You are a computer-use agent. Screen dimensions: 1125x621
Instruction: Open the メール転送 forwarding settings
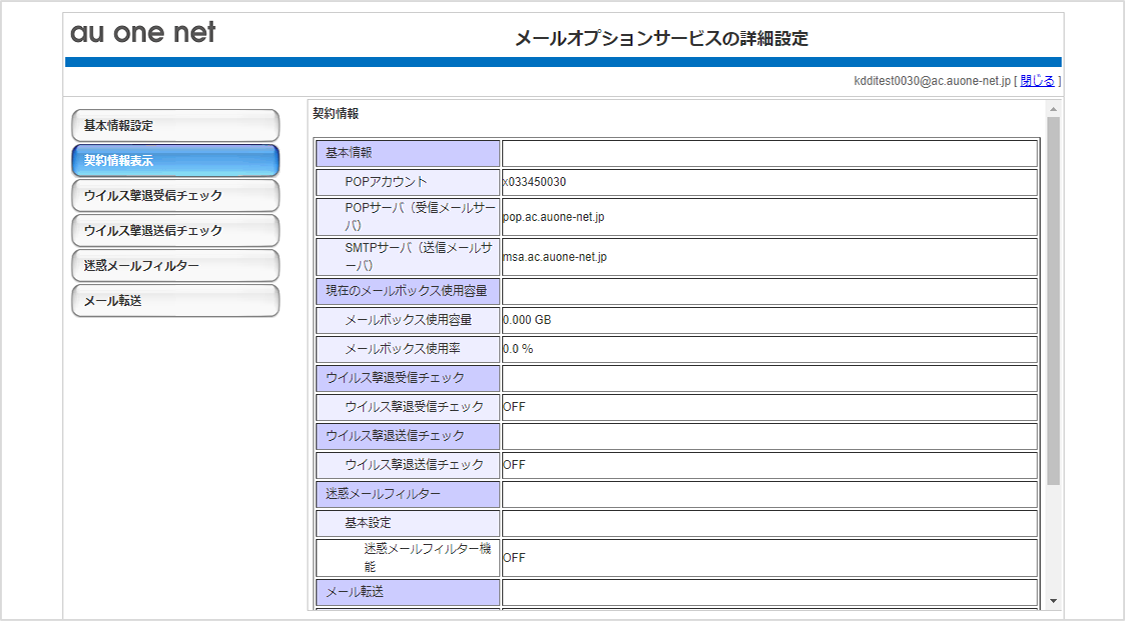[175, 299]
